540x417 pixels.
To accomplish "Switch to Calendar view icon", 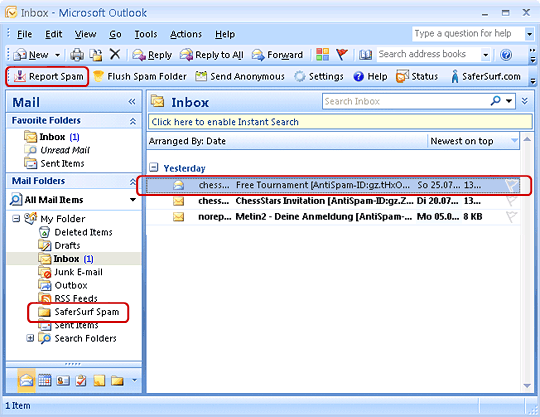I will click(45, 380).
